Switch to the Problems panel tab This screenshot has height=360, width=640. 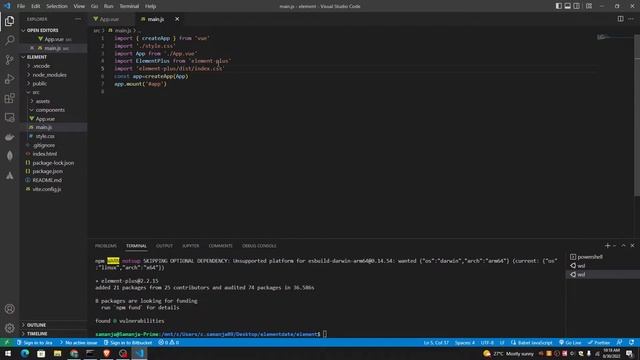tap(106, 246)
